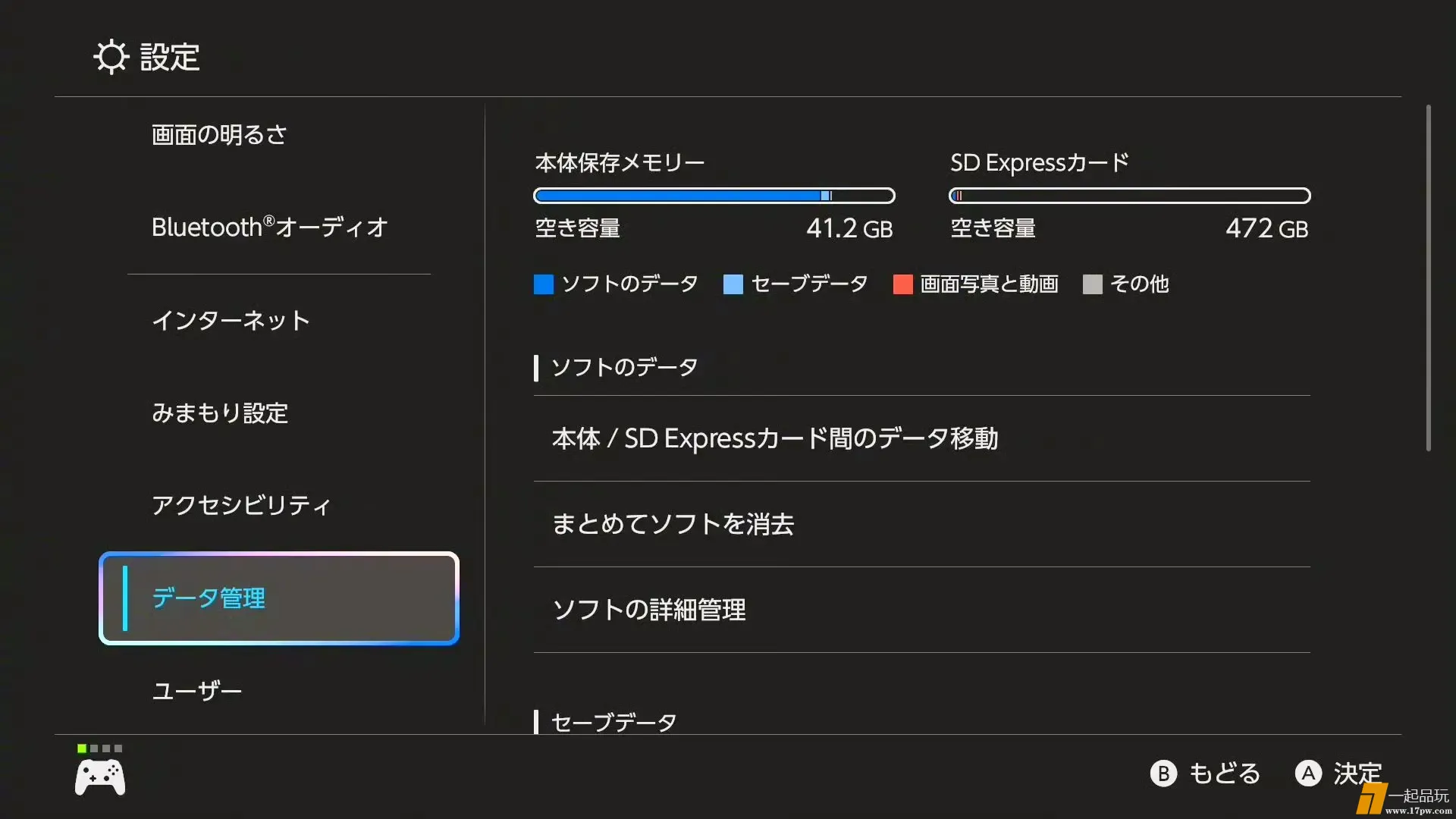This screenshot has width=1456, height=819.
Task: Click the light-blue セーブデータ legend square
Action: point(733,284)
